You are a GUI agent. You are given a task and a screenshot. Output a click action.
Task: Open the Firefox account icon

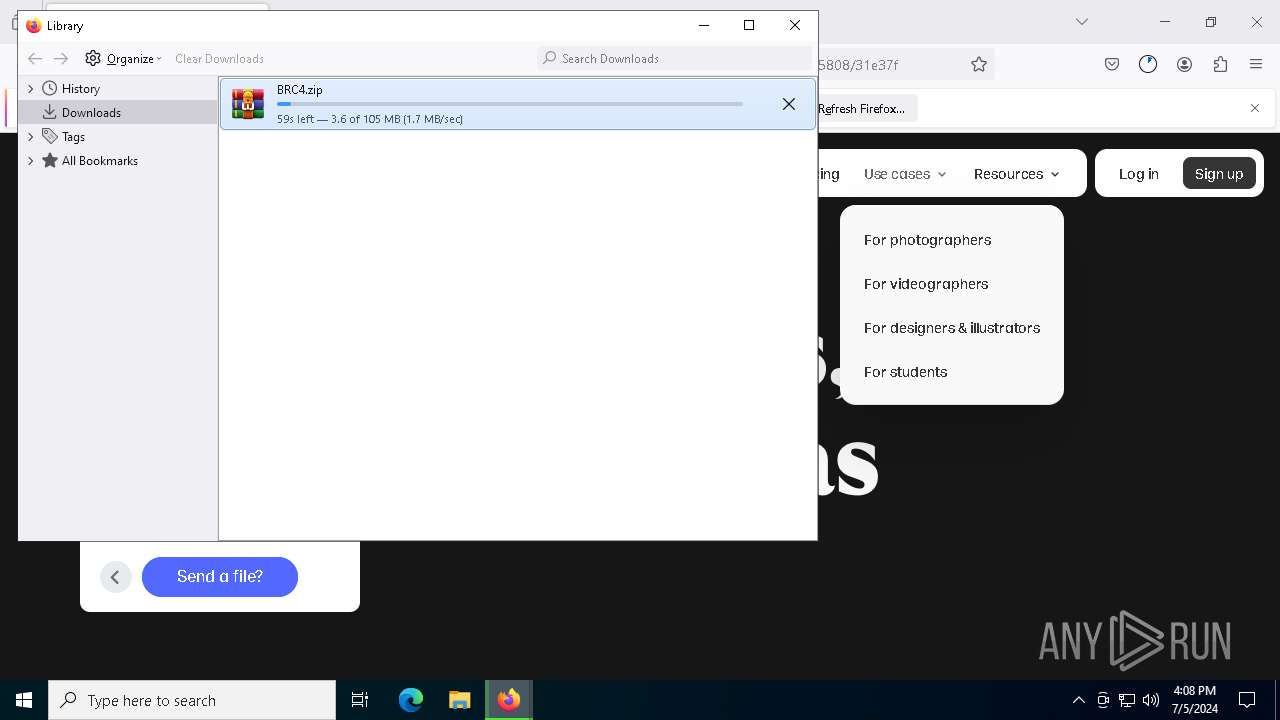click(x=1184, y=65)
